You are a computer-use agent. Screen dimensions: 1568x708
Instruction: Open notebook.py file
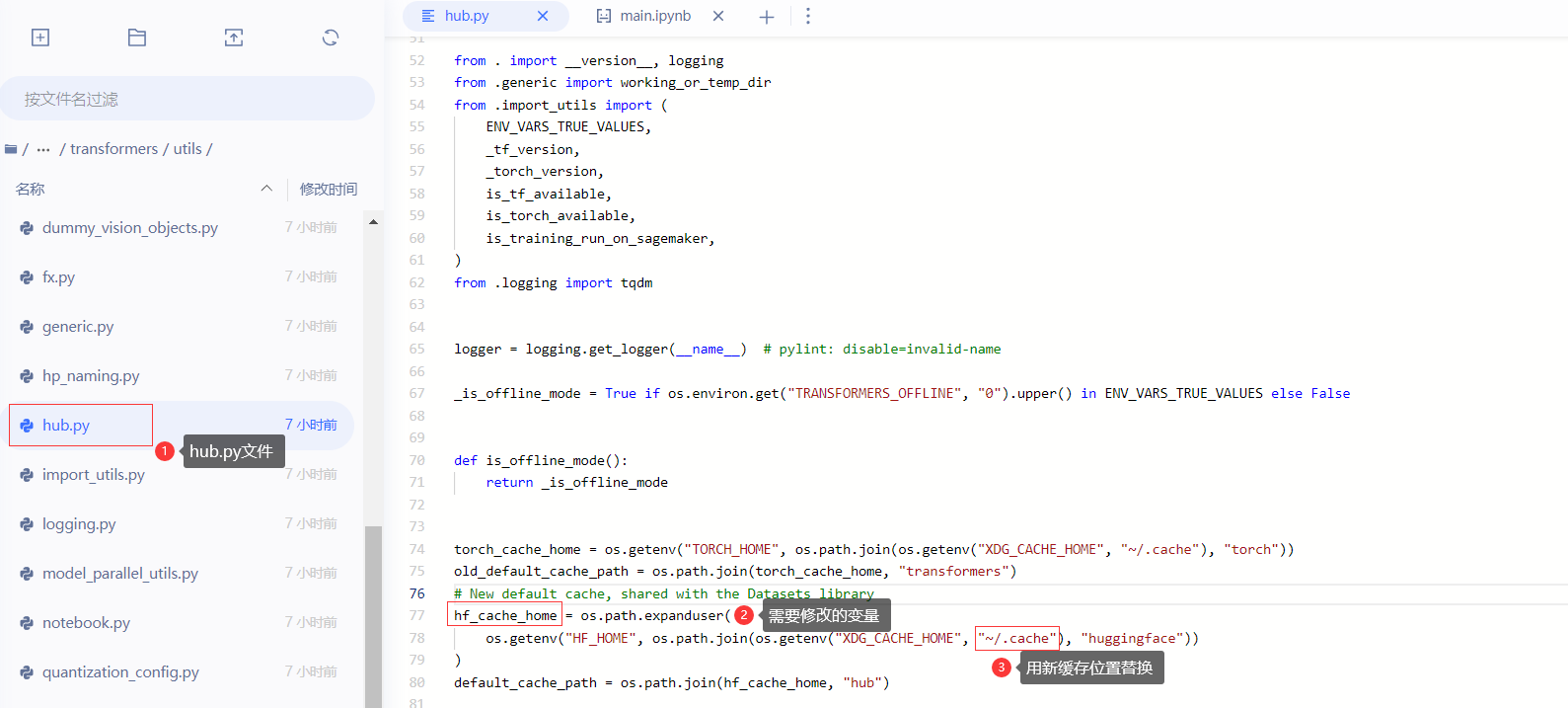pos(86,622)
